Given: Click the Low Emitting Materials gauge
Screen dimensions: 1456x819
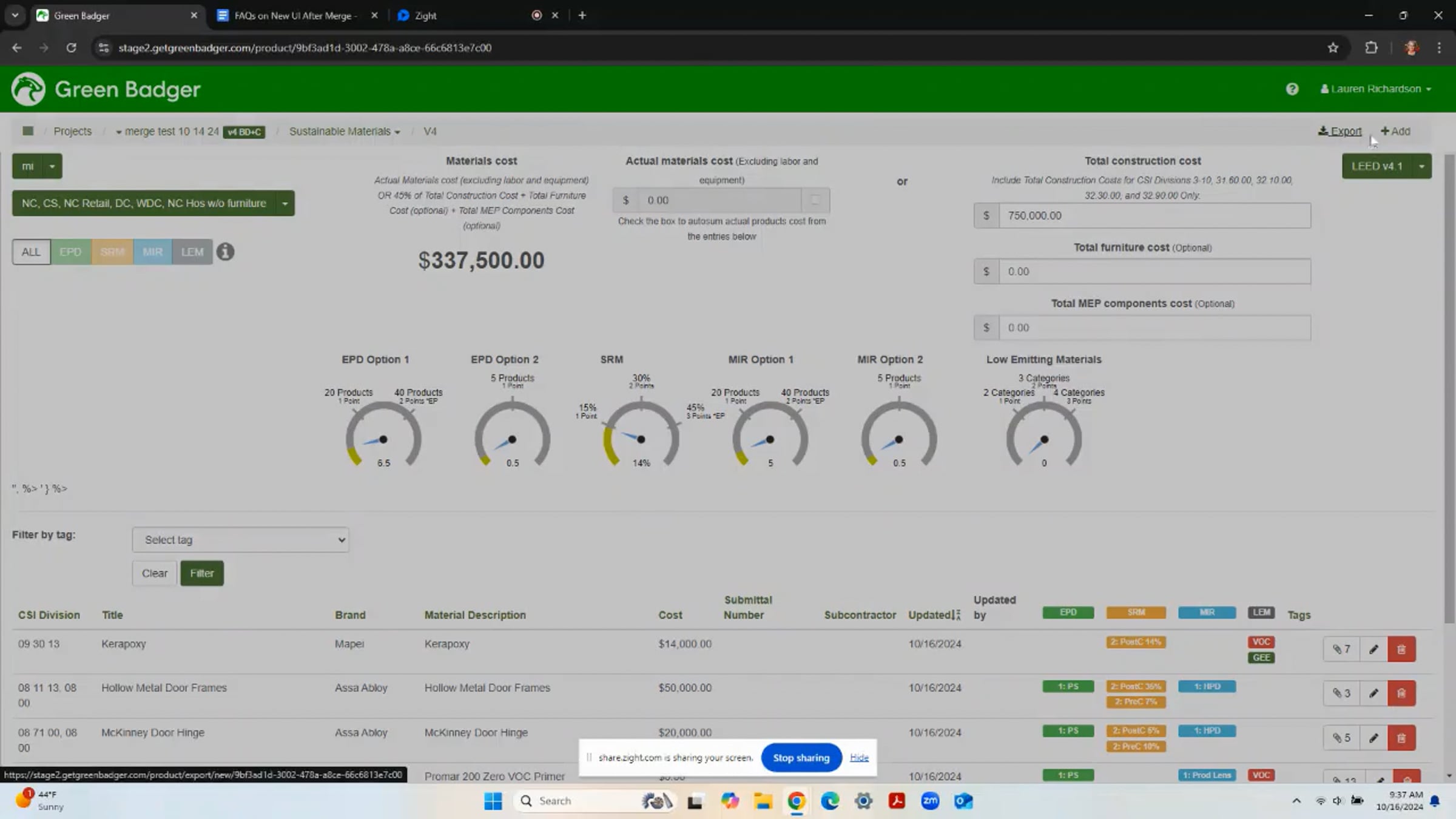Looking at the screenshot, I should point(1044,434).
